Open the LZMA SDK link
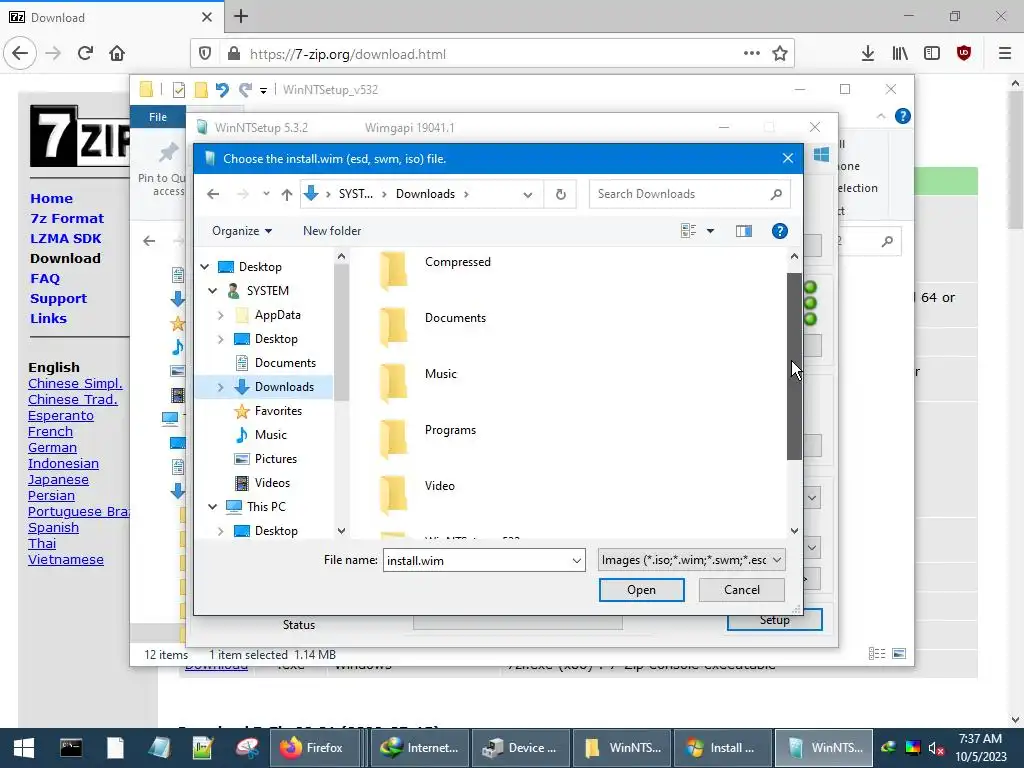This screenshot has height=768, width=1024. click(65, 238)
